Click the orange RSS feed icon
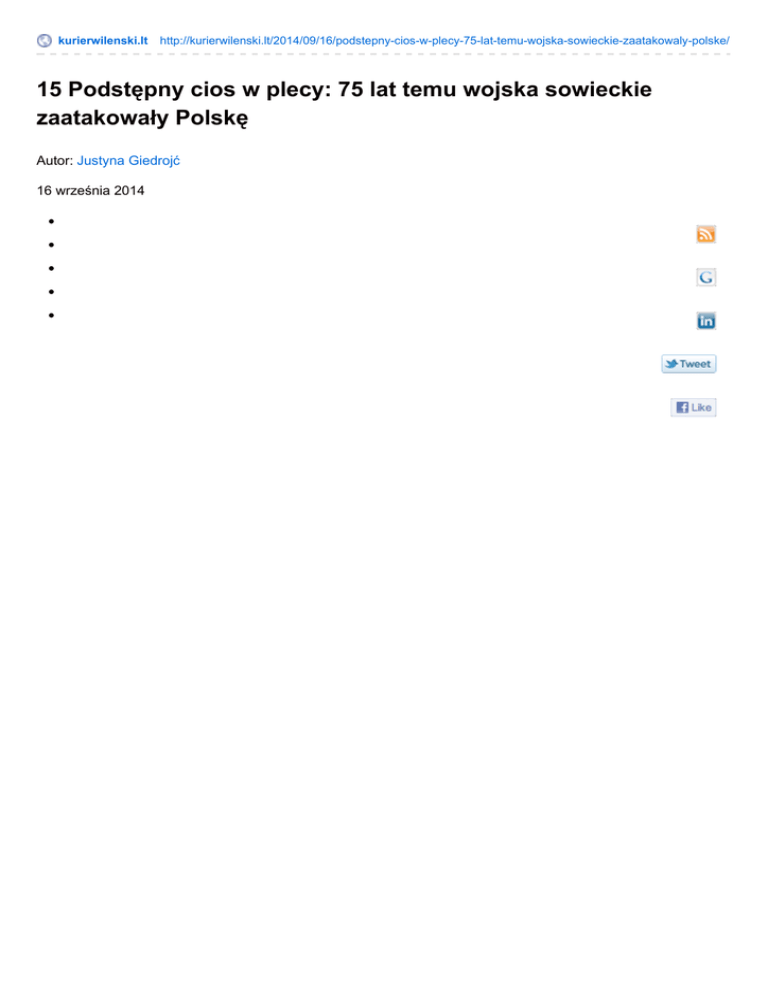This screenshot has width=768, height=994. click(706, 234)
